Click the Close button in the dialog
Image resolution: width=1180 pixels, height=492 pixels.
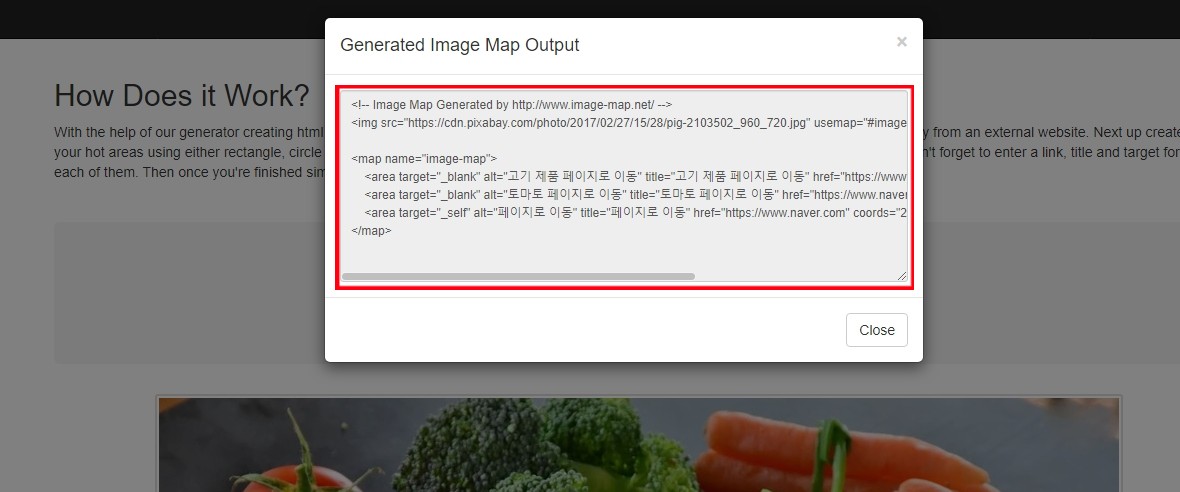(x=877, y=330)
